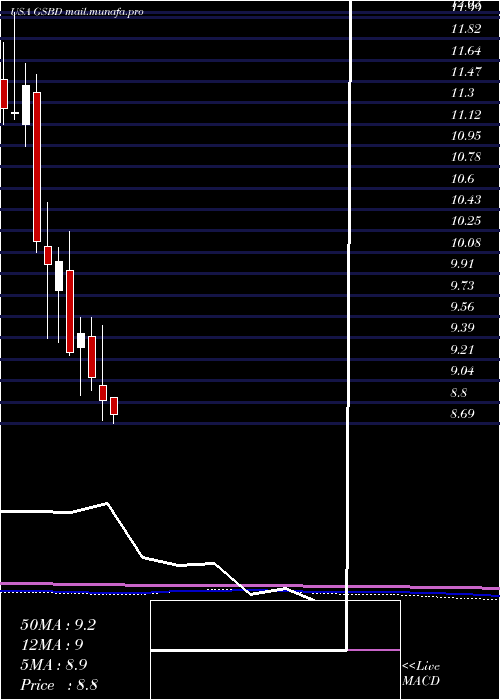
Task: Select the 11.47 price axis label
Action: [x=466, y=72]
